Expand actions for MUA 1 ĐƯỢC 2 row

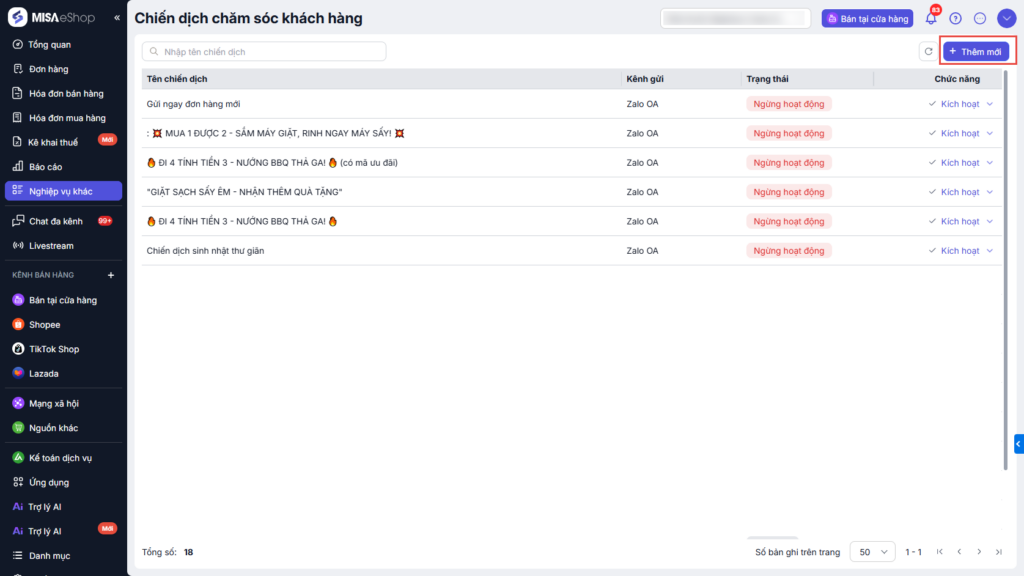pyautogui.click(x=990, y=133)
